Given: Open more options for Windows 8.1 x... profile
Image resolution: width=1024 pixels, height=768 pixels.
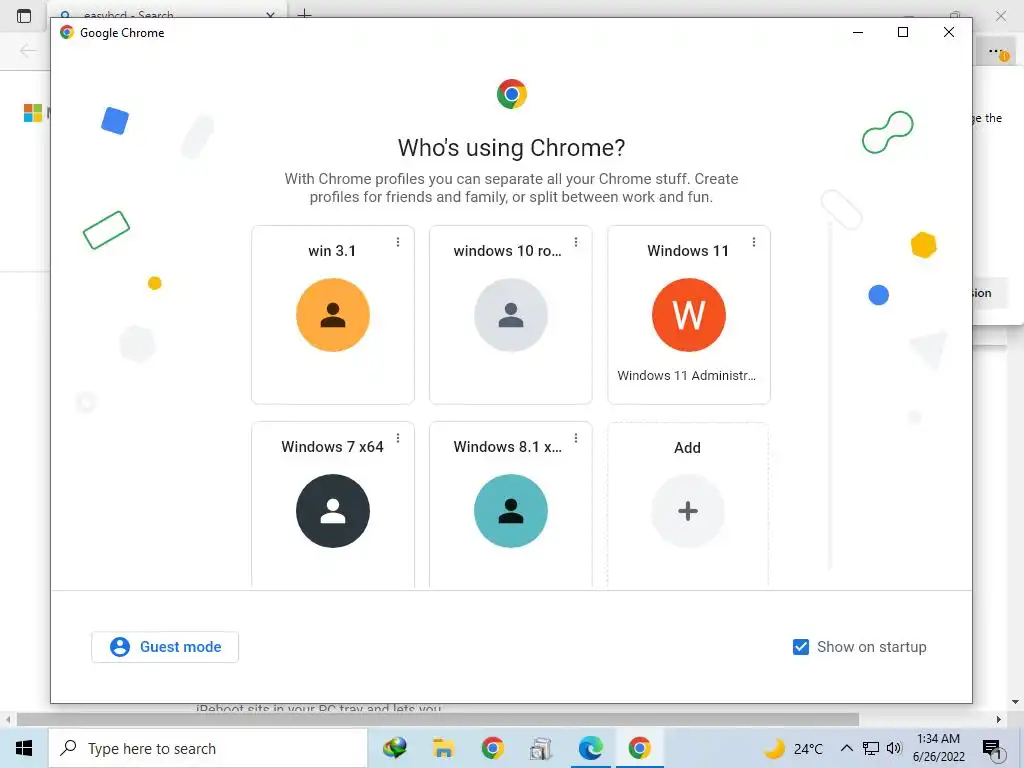Looking at the screenshot, I should [x=576, y=438].
